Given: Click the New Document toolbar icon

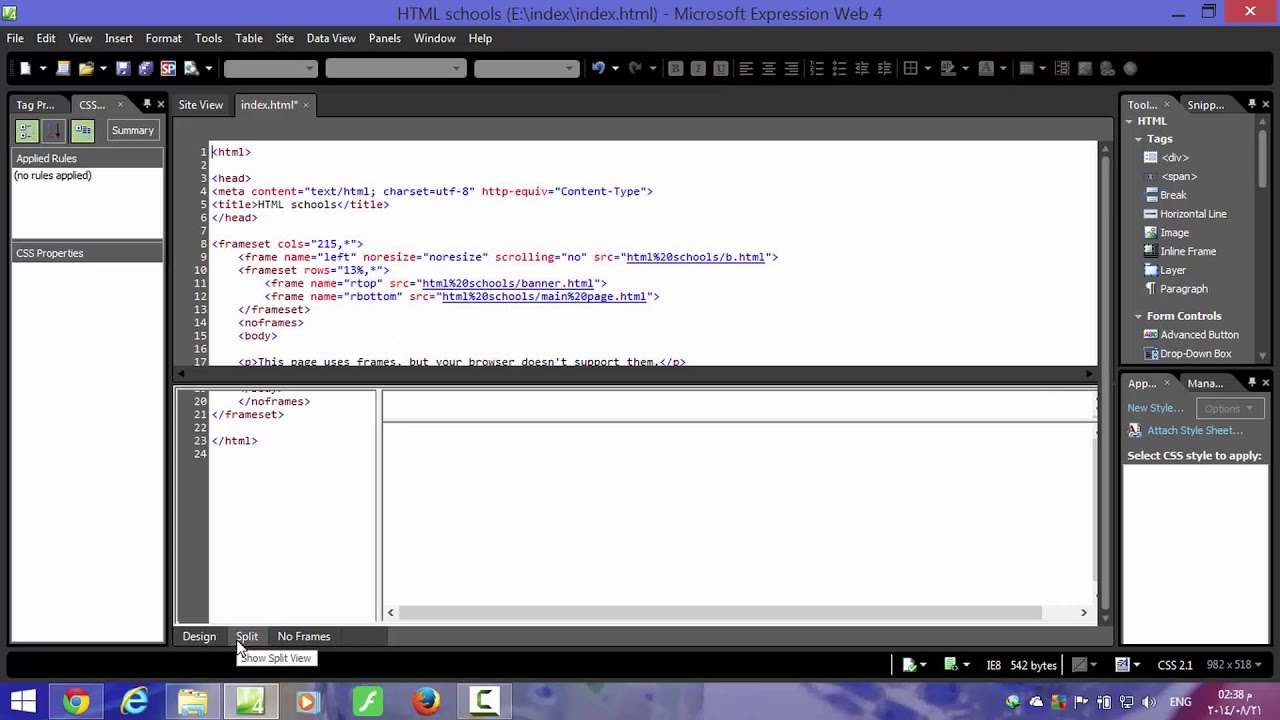Looking at the screenshot, I should point(25,68).
